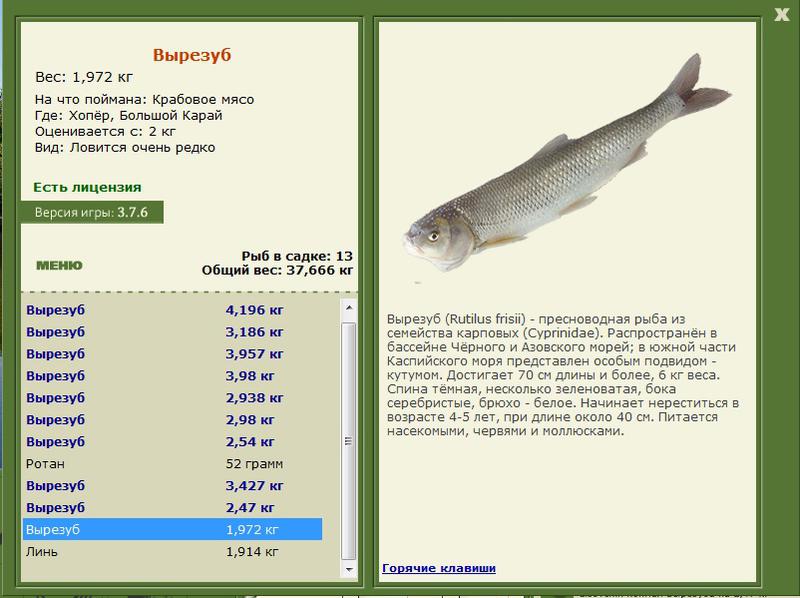Close the fish info window with X

[x=781, y=14]
